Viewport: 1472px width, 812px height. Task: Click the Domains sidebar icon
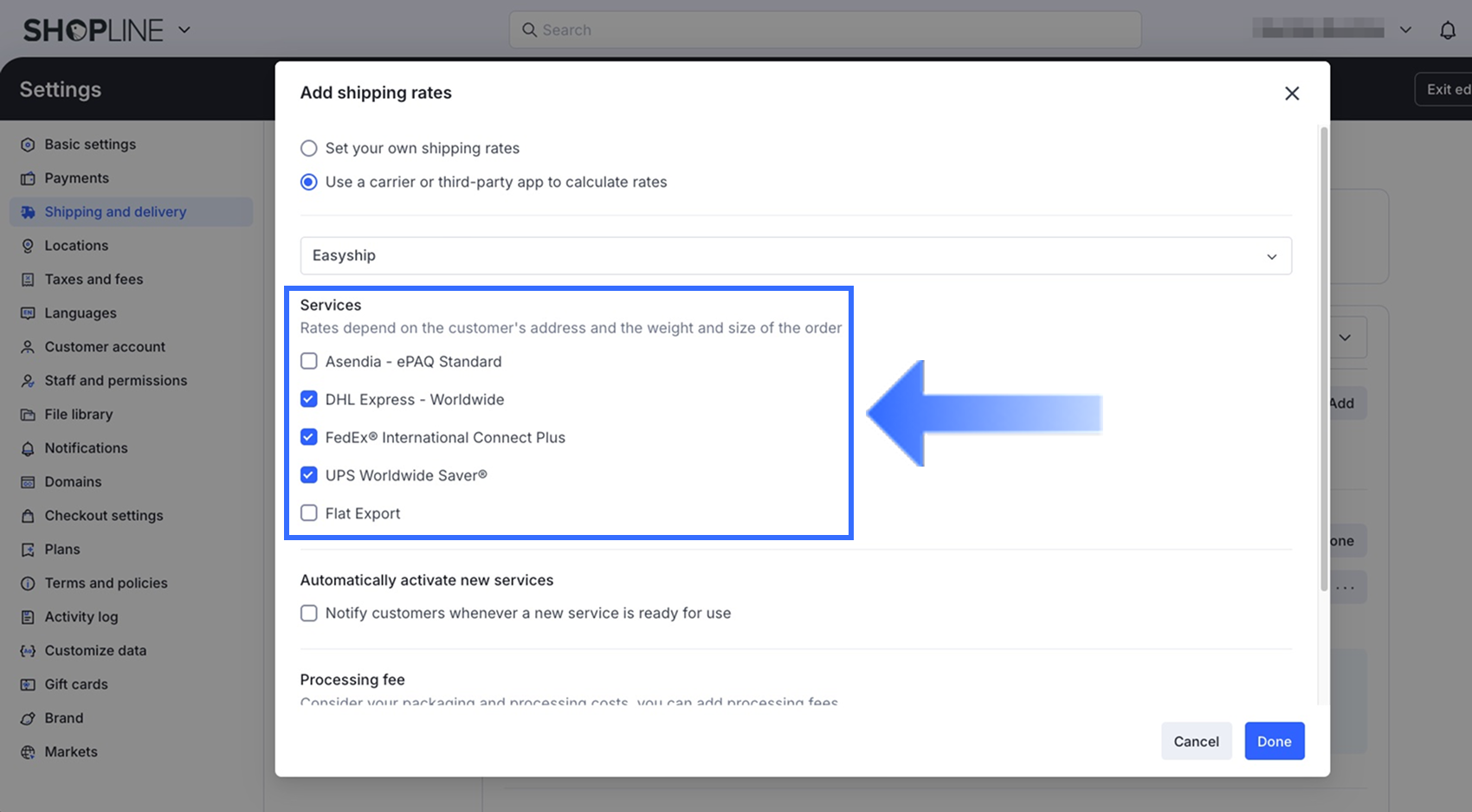point(28,482)
